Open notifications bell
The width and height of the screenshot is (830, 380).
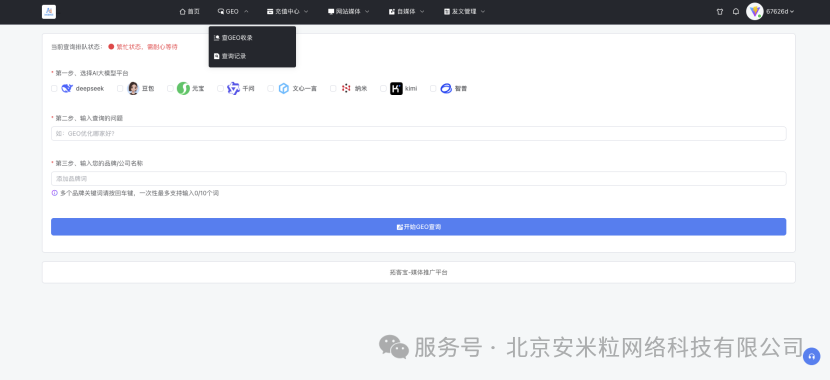(x=736, y=12)
